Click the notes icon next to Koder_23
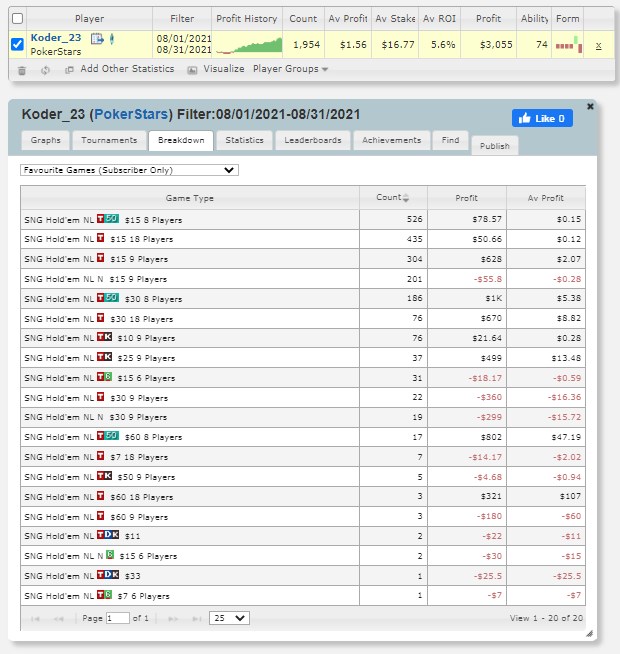The image size is (620, 654). pos(97,39)
